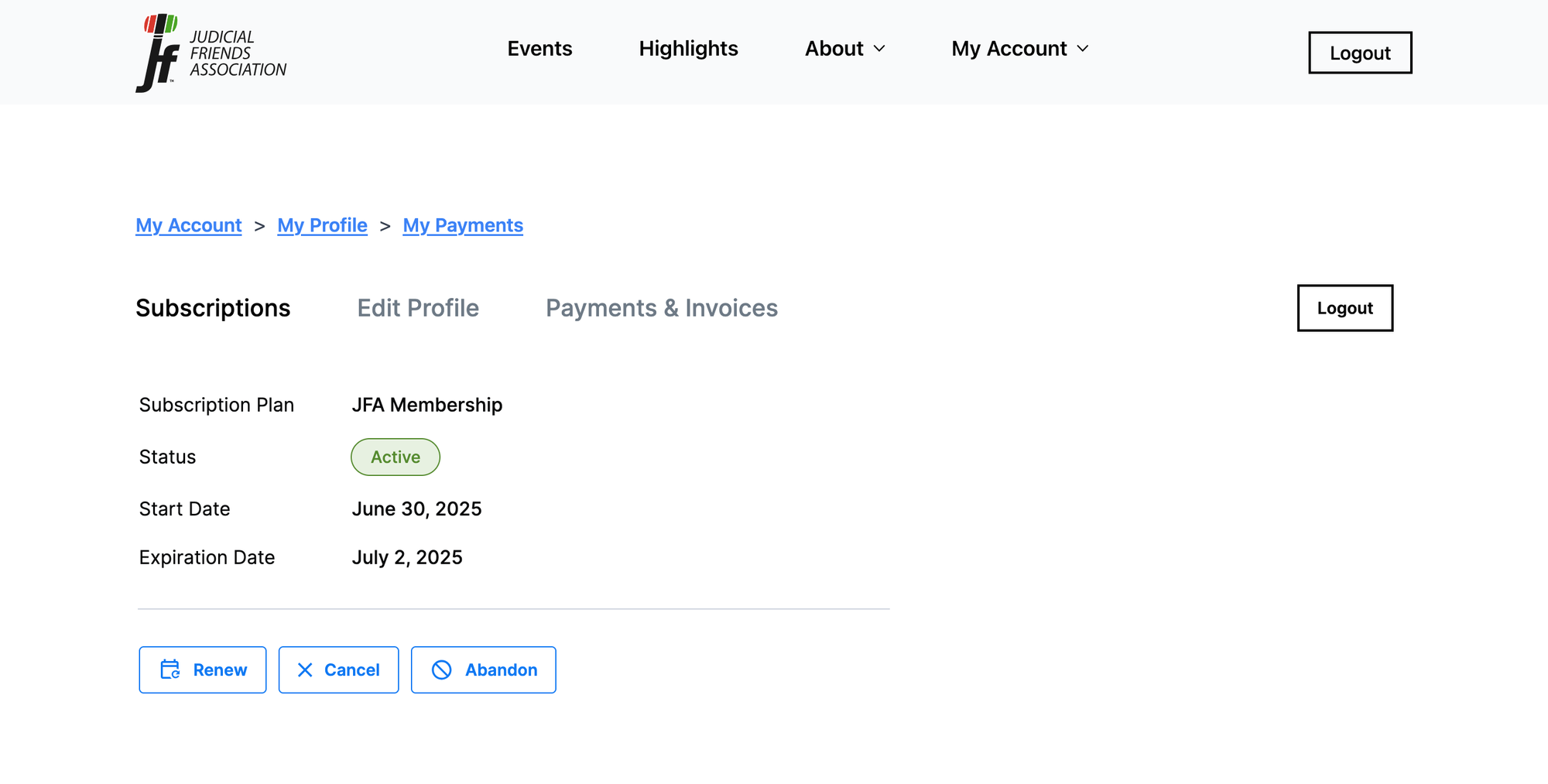Click the June 30, 2025 start date
Screen dimensions: 1548x784
pos(416,508)
